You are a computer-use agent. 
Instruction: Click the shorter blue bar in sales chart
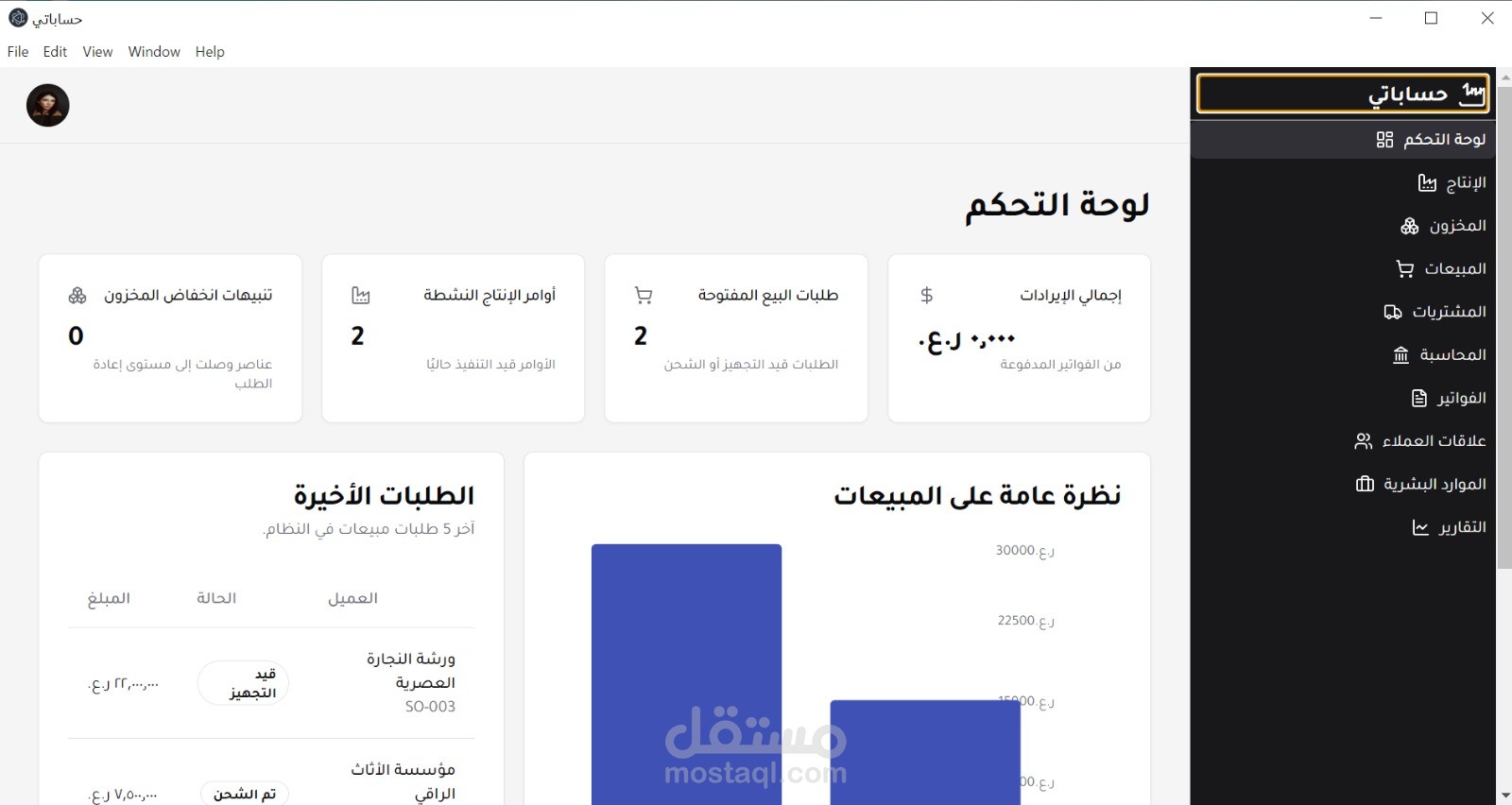point(925,753)
